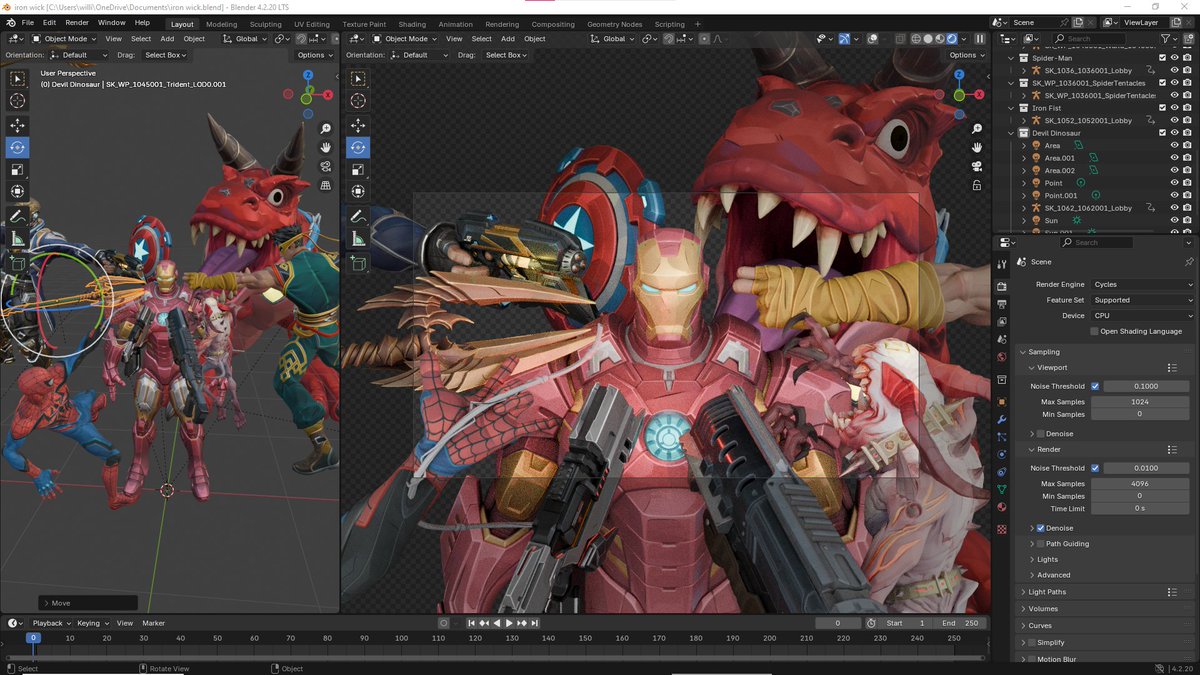Pick the Transform tool in left viewport
Screen dimensions: 1200x675
pos(17,191)
